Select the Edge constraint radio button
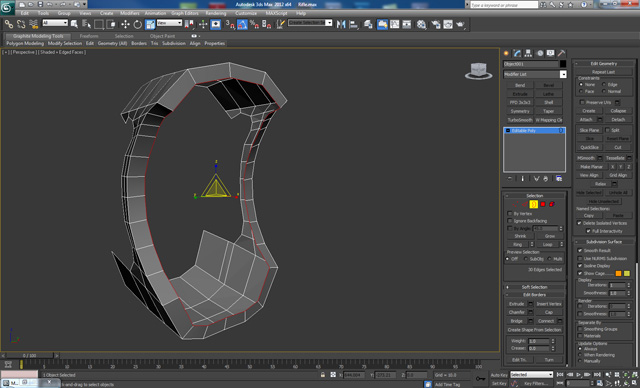 click(604, 84)
